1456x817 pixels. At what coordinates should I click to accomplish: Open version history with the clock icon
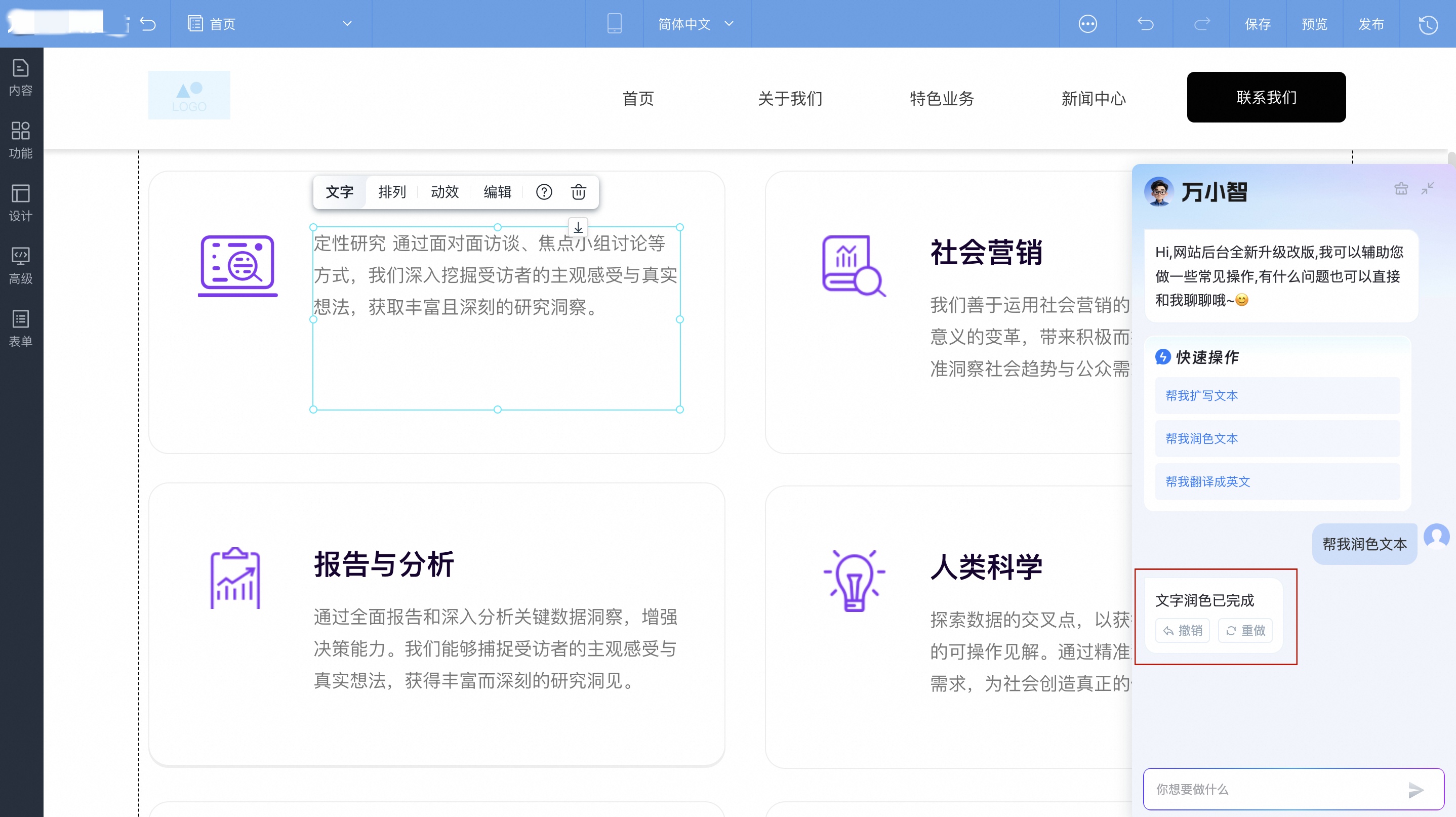(1429, 24)
